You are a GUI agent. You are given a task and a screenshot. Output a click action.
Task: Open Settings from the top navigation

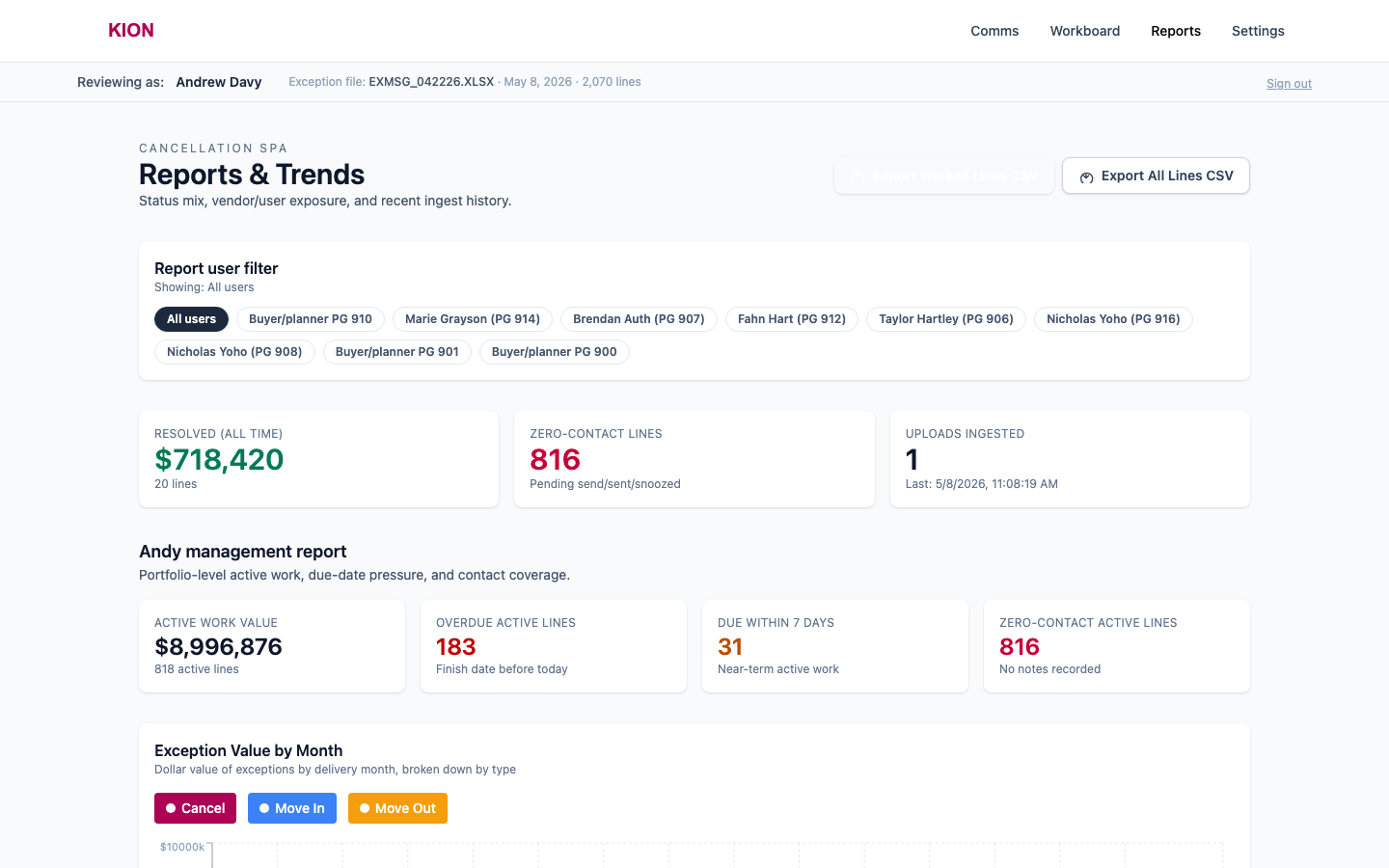coord(1258,31)
